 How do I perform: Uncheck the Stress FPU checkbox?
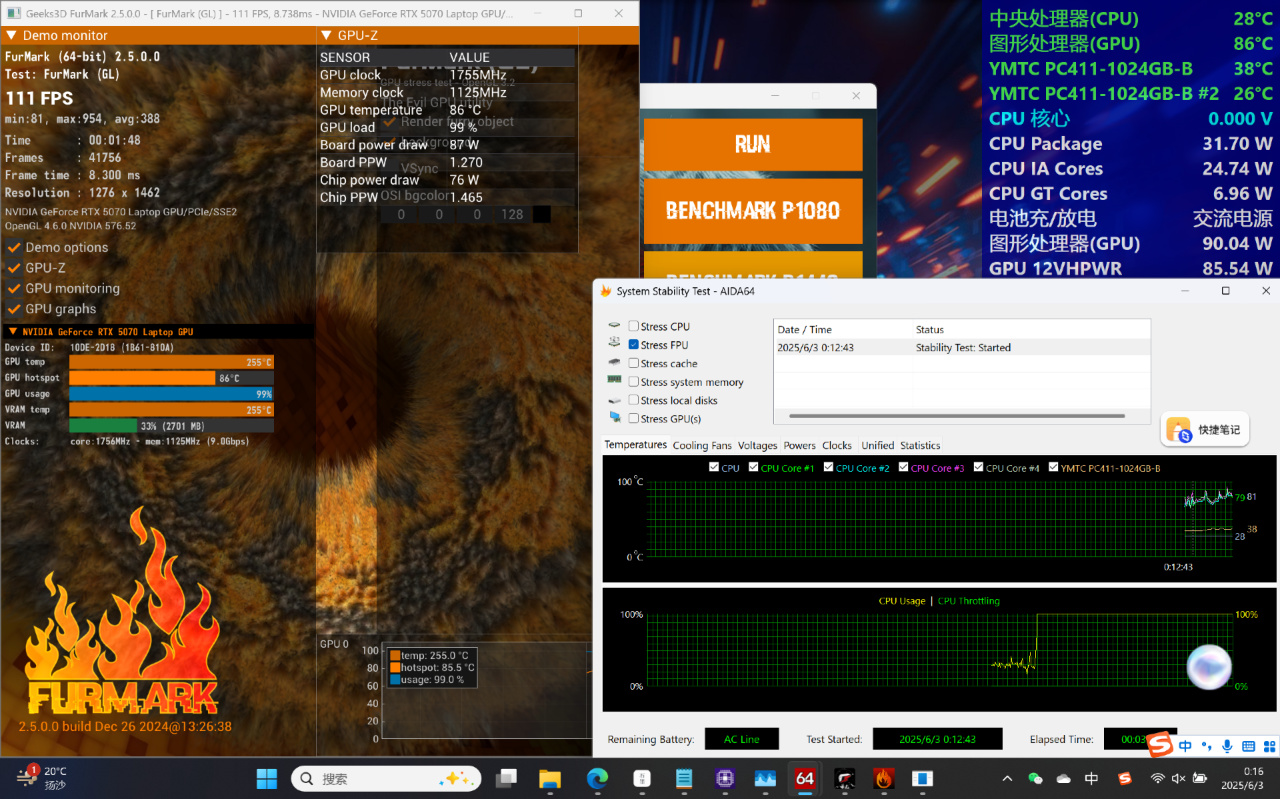(634, 345)
